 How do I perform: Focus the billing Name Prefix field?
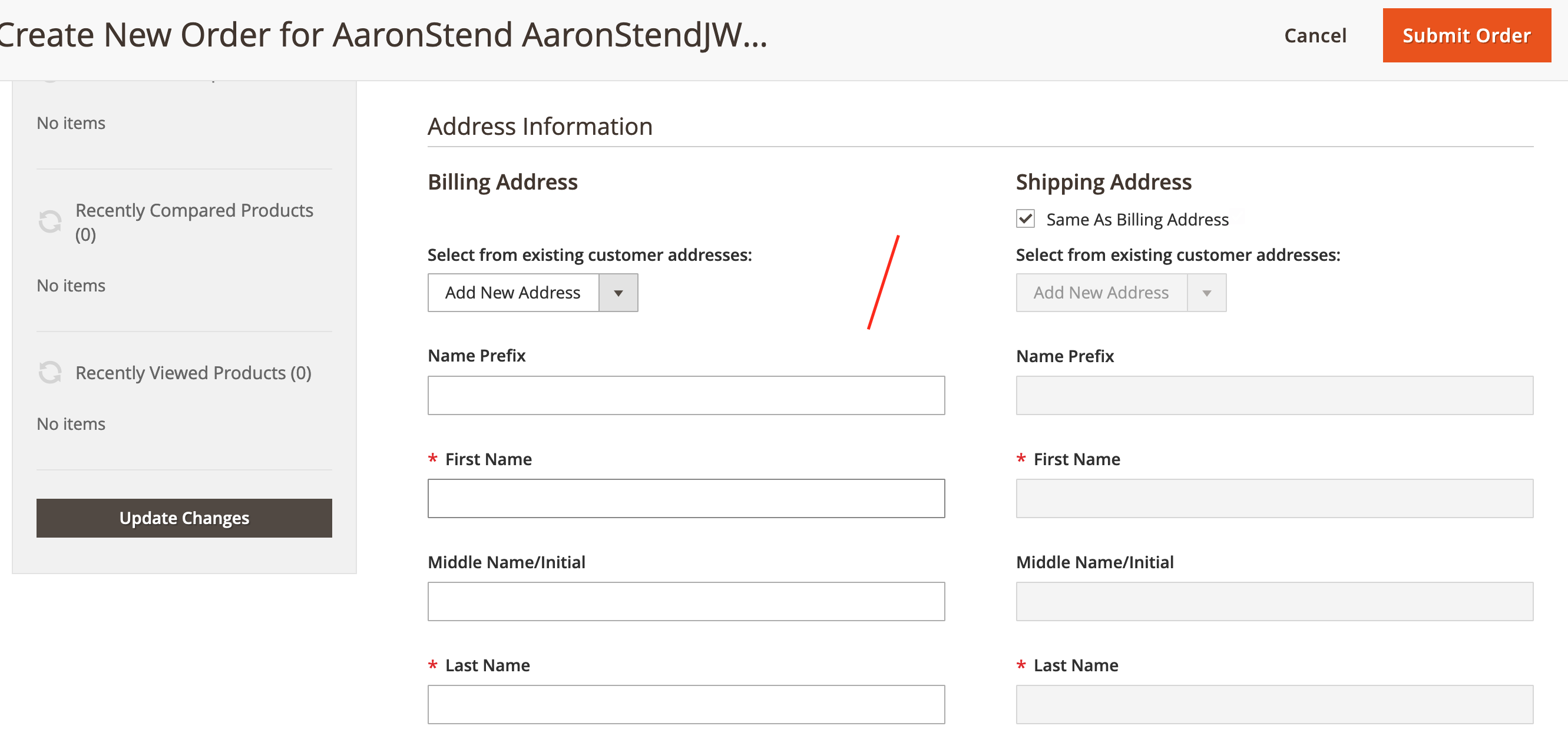(686, 396)
